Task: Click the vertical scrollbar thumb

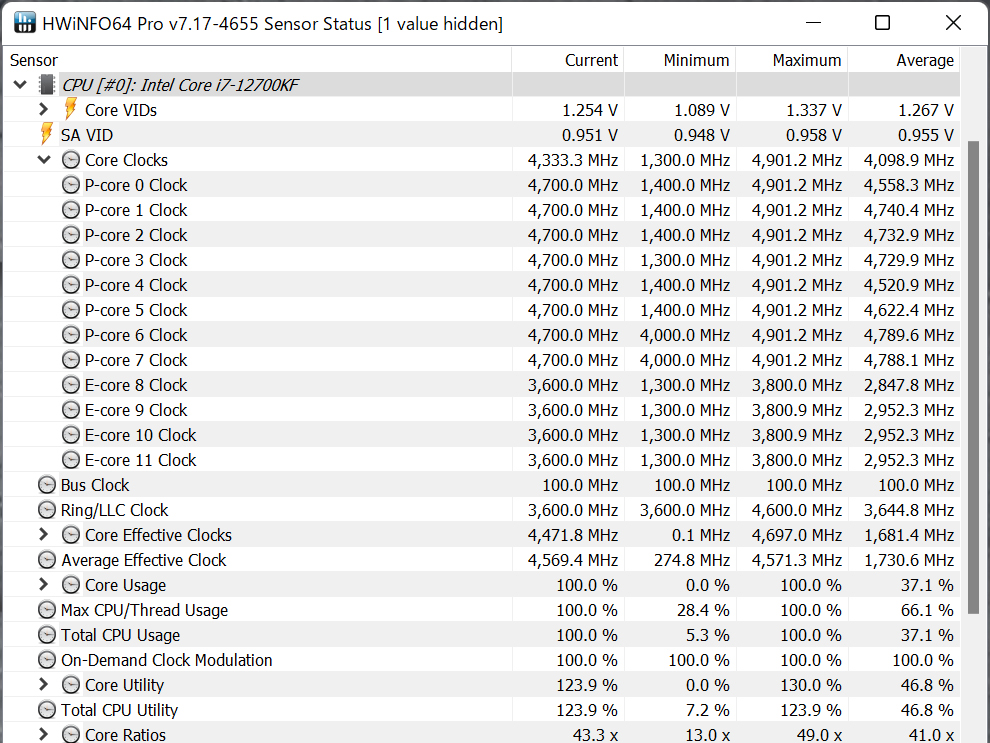Action: point(974,375)
